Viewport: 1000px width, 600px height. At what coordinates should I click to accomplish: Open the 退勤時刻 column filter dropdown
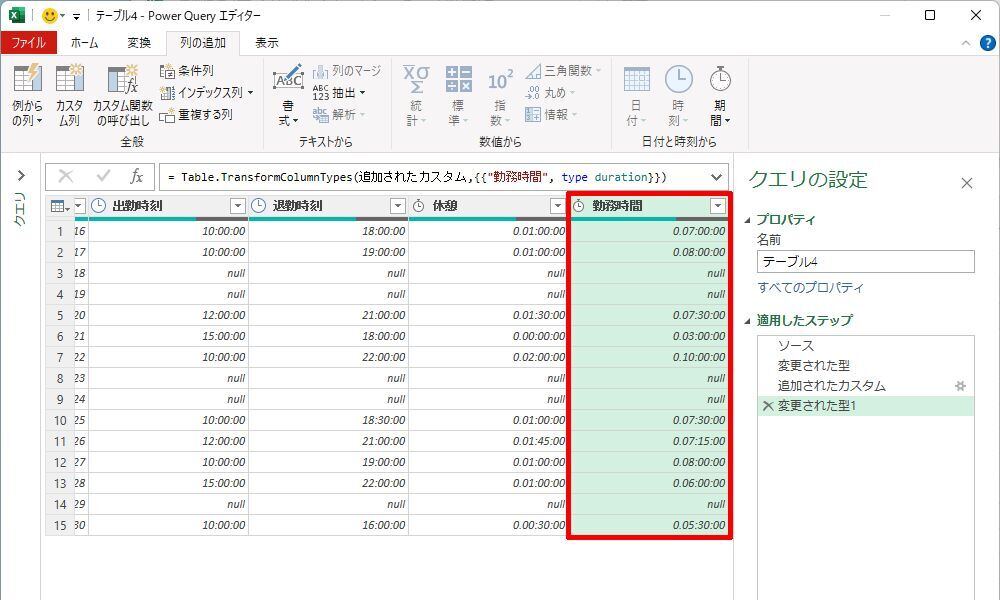pyautogui.click(x=397, y=206)
